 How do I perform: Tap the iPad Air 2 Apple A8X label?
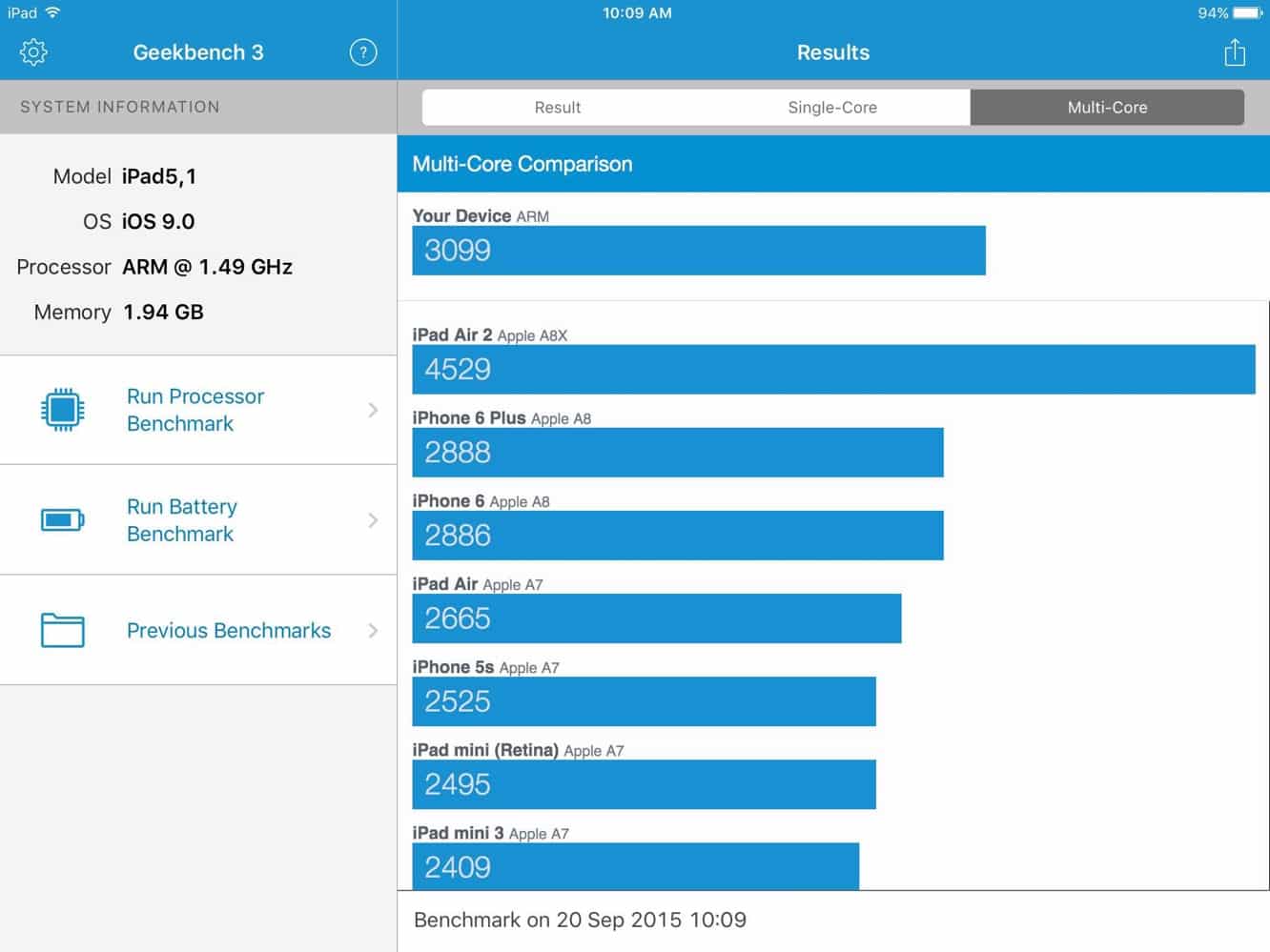point(490,335)
